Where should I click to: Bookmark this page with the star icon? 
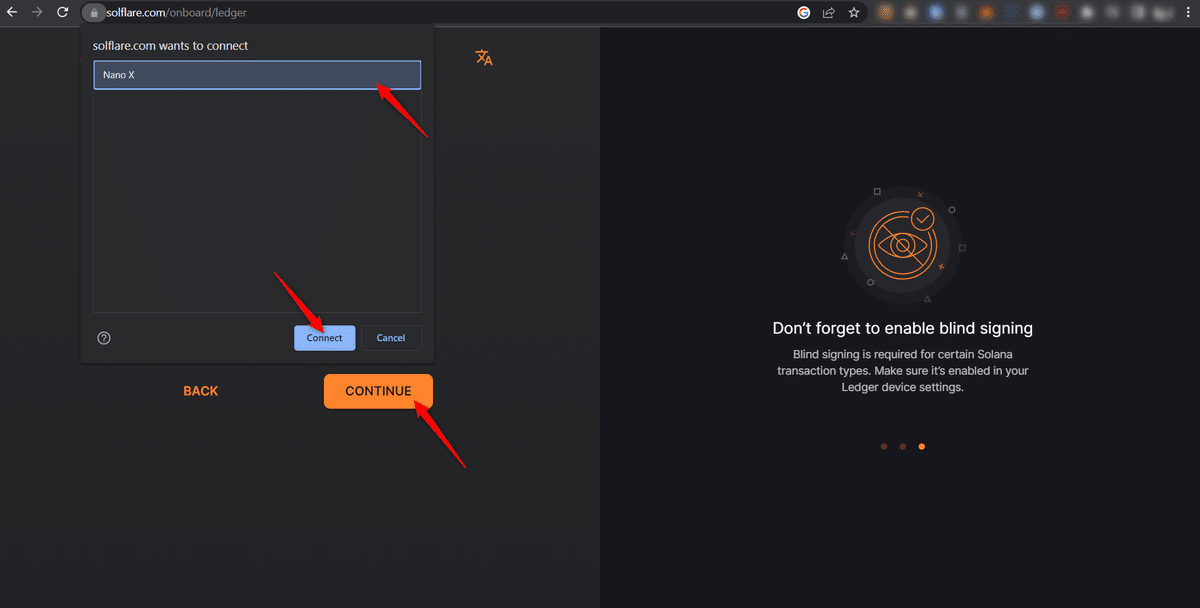(854, 13)
